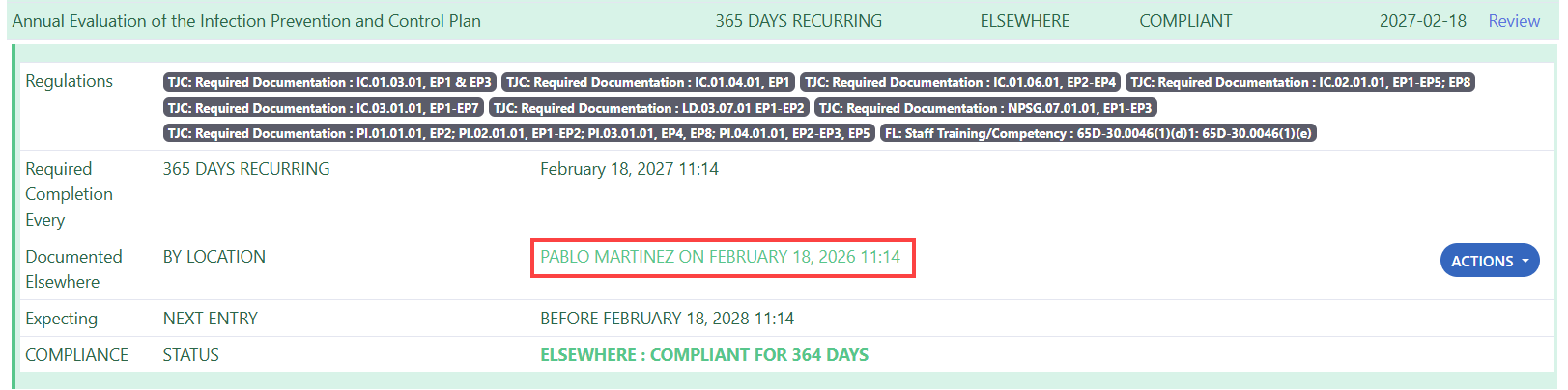This screenshot has height=390, width=1568.
Task: Select the IC.01.04.01, EP1 regulation tag
Action: click(x=648, y=83)
